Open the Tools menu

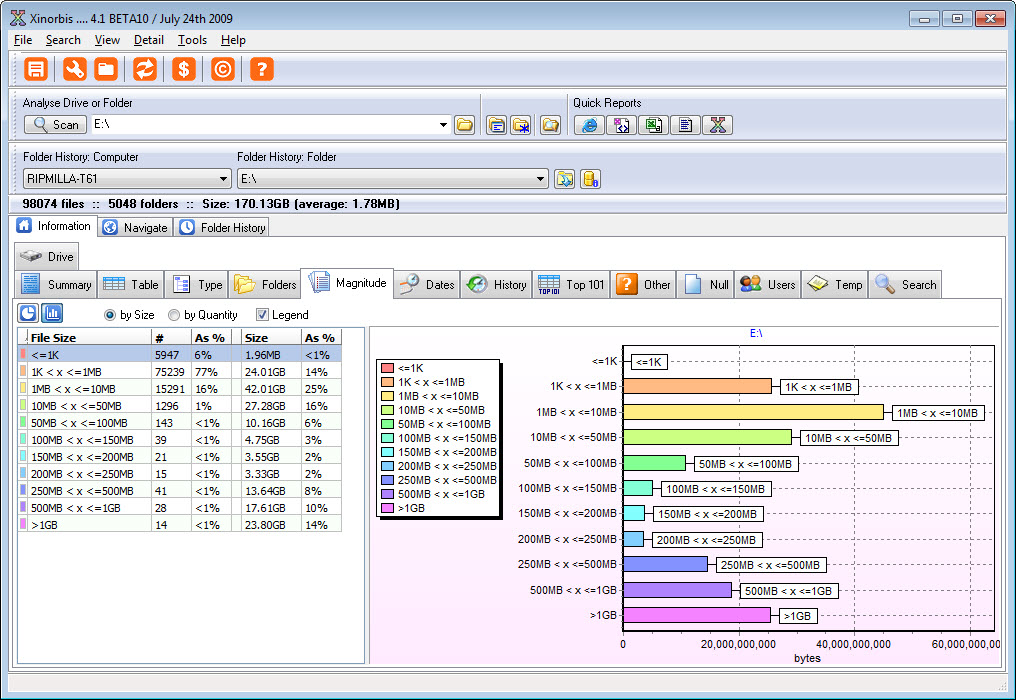192,40
